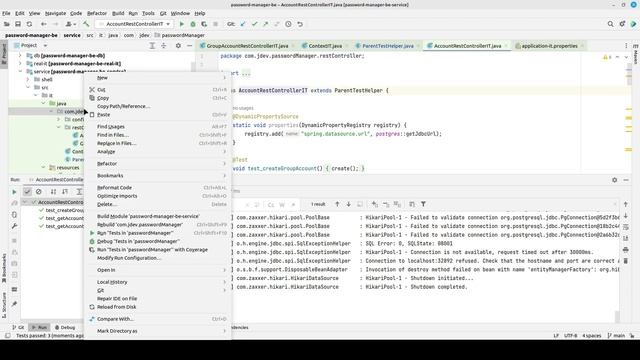
Task: Click UTF-8 encoding in status bar
Action: pyautogui.click(x=571, y=336)
